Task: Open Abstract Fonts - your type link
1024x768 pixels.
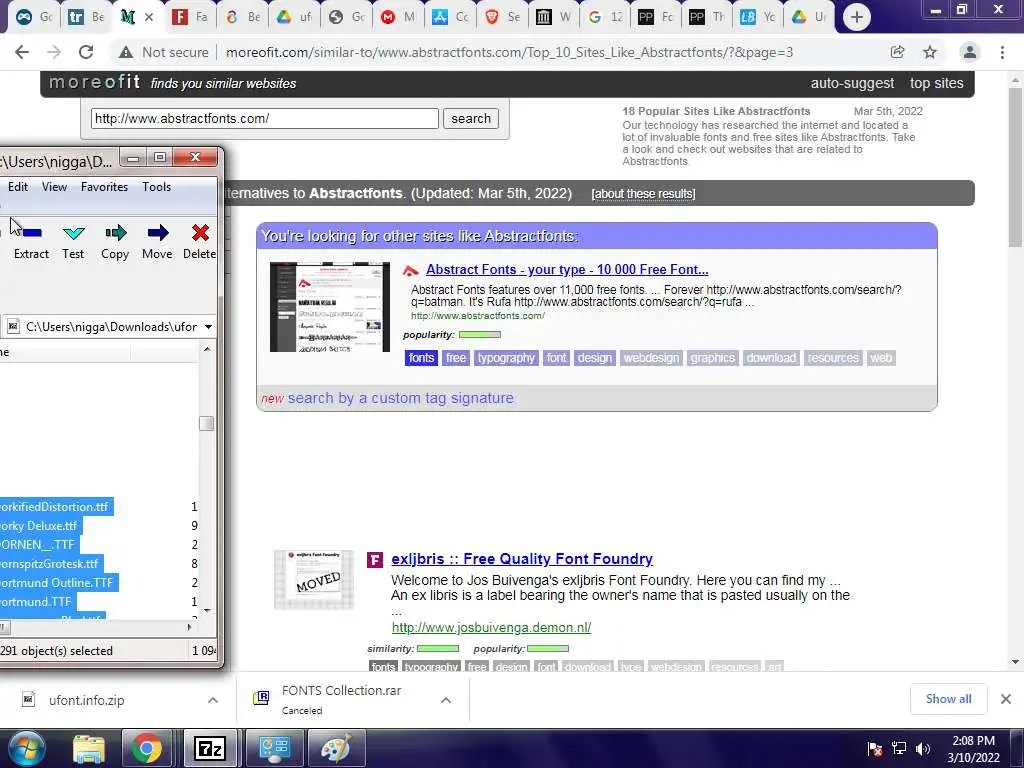Action: [x=567, y=269]
